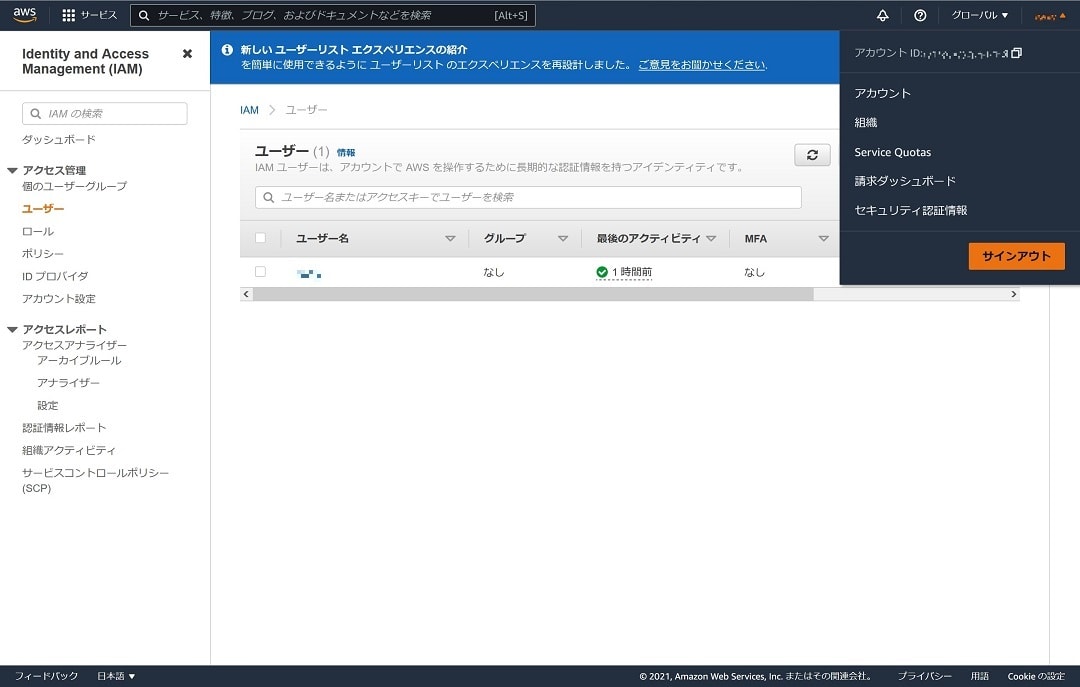Copy the account ID with copy icon
This screenshot has width=1080, height=687.
[1017, 53]
